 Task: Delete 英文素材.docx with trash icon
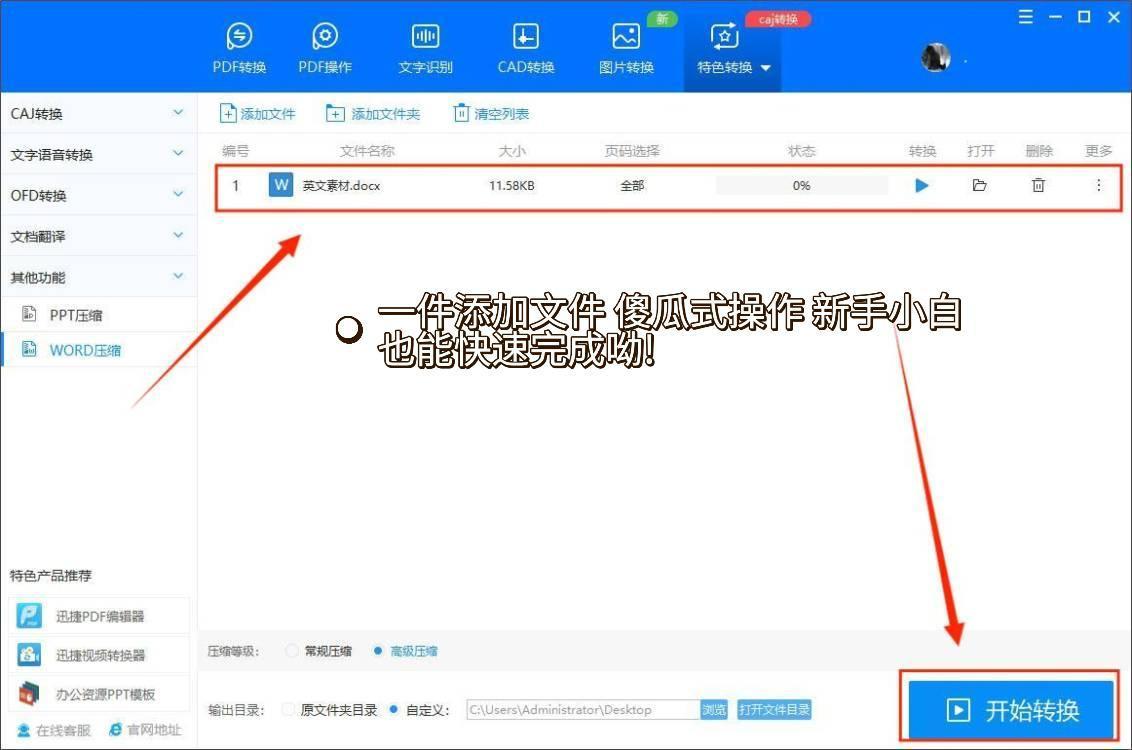[x=1038, y=186]
